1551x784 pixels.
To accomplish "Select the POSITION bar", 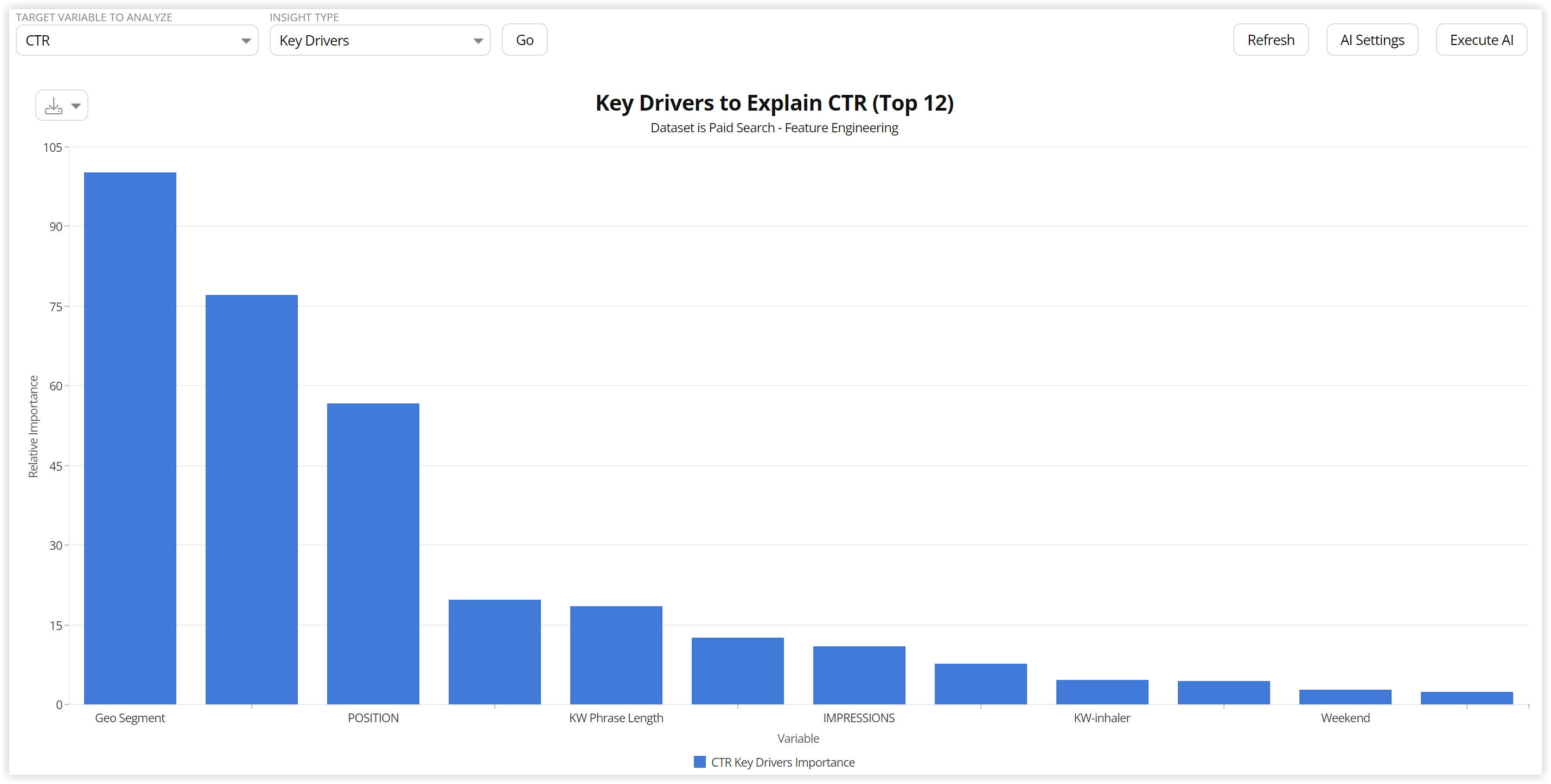I will (373, 554).
